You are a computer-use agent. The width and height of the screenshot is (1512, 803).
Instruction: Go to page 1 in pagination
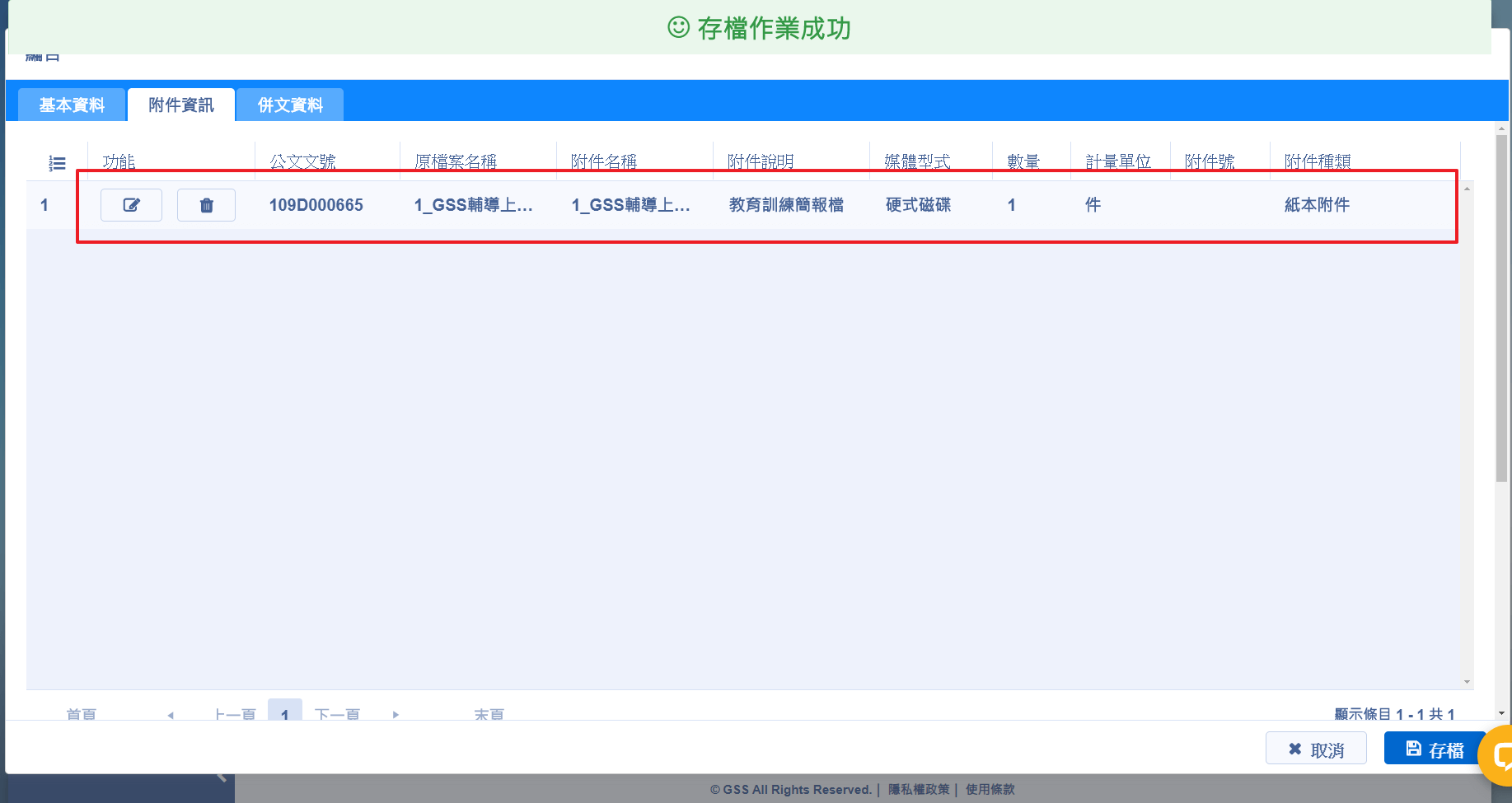[x=284, y=713]
